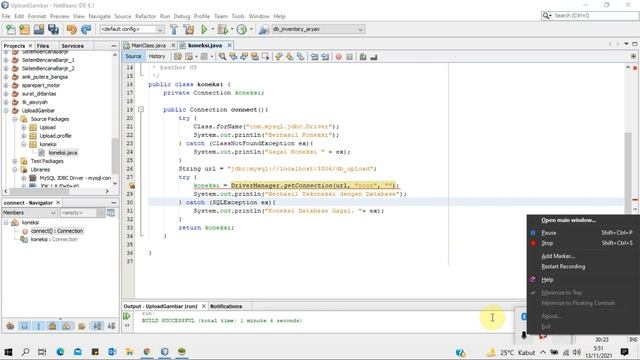Open the Debug menu
The width and height of the screenshot is (640, 360).
coord(182,16)
